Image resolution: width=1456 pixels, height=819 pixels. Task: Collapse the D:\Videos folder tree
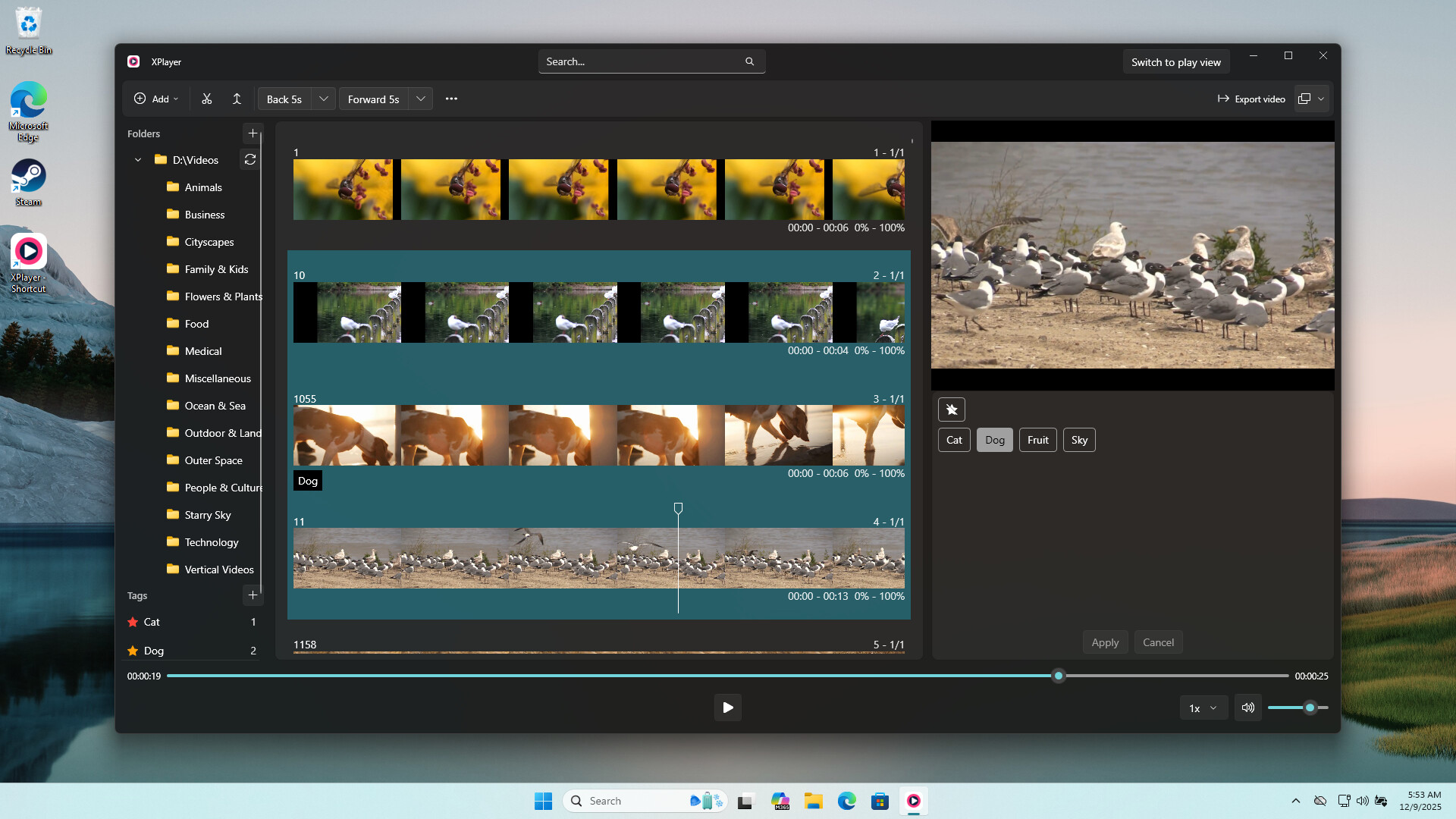[138, 160]
